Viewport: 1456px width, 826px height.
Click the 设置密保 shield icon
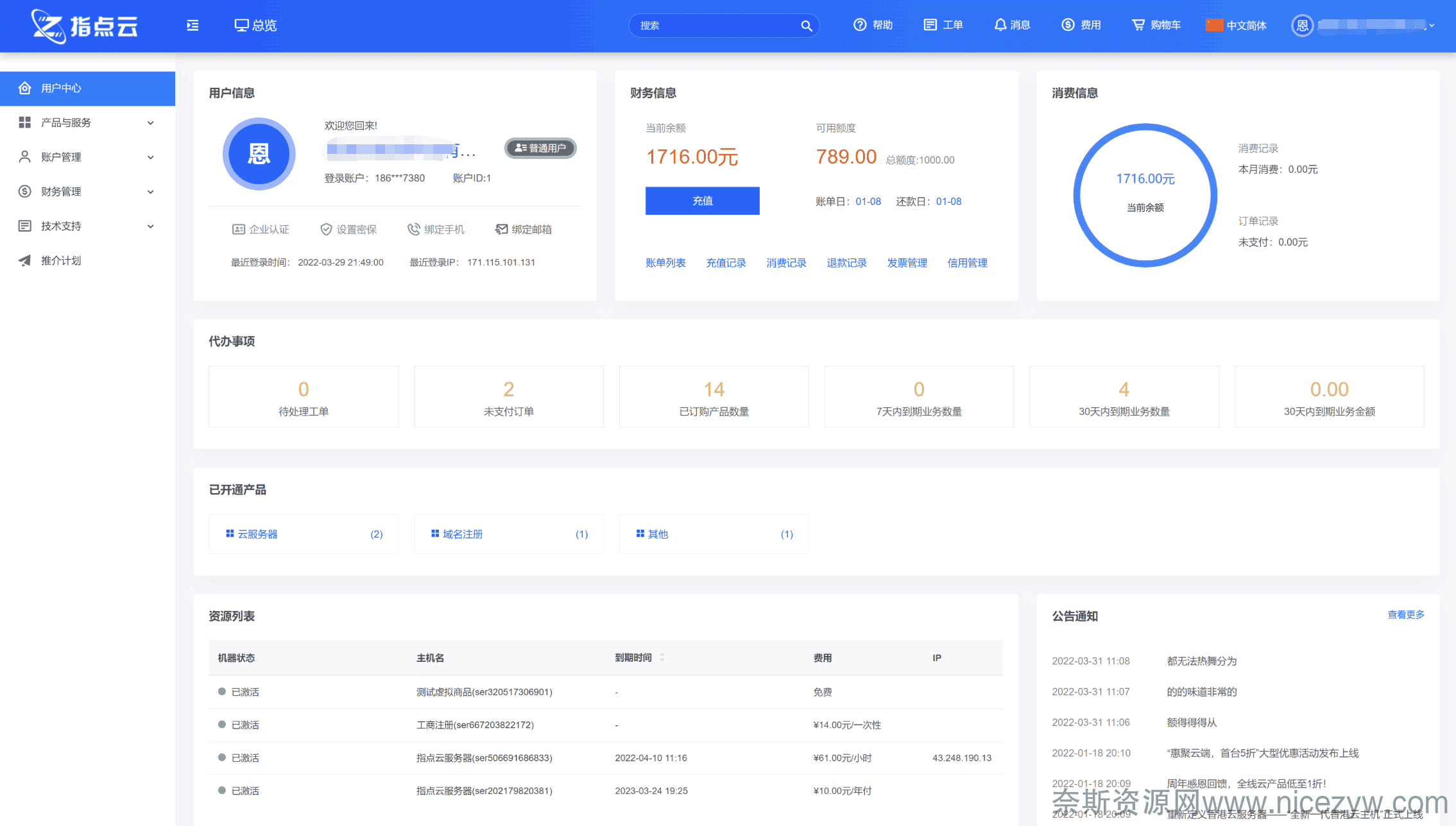(x=326, y=230)
